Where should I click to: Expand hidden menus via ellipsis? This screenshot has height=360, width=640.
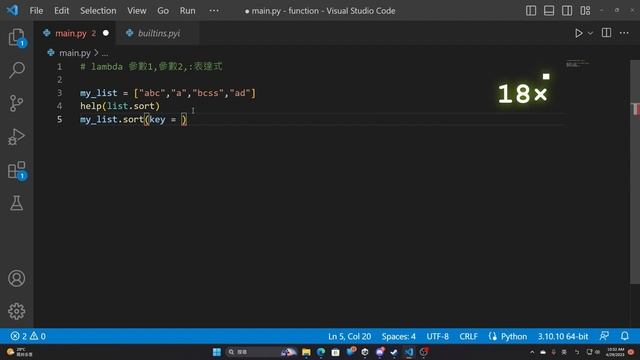[x=214, y=11]
